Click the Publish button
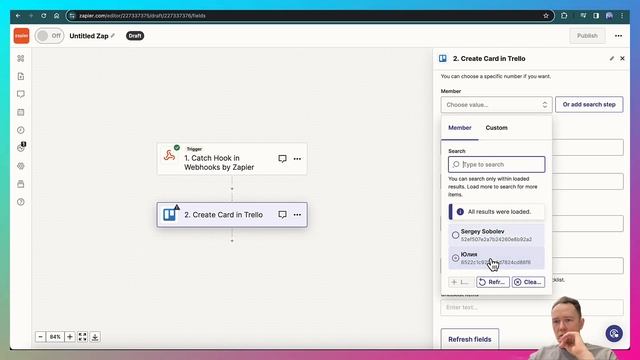 (x=587, y=36)
